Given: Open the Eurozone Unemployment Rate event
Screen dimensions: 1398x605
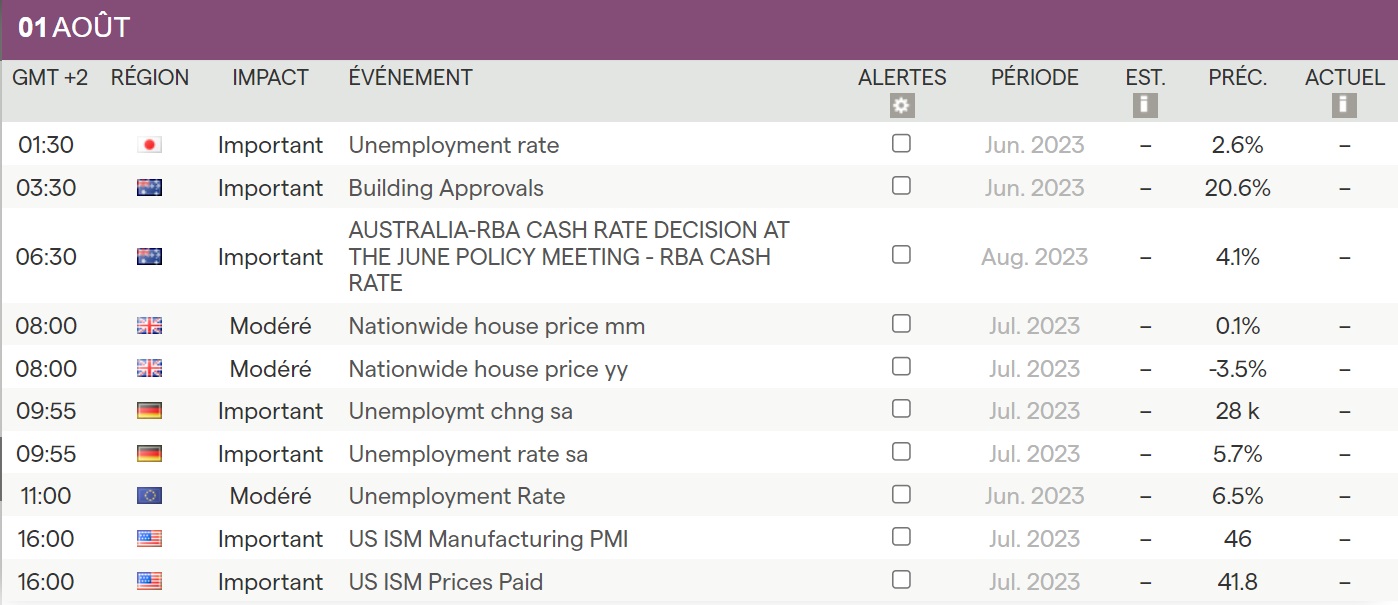Looking at the screenshot, I should tap(456, 496).
